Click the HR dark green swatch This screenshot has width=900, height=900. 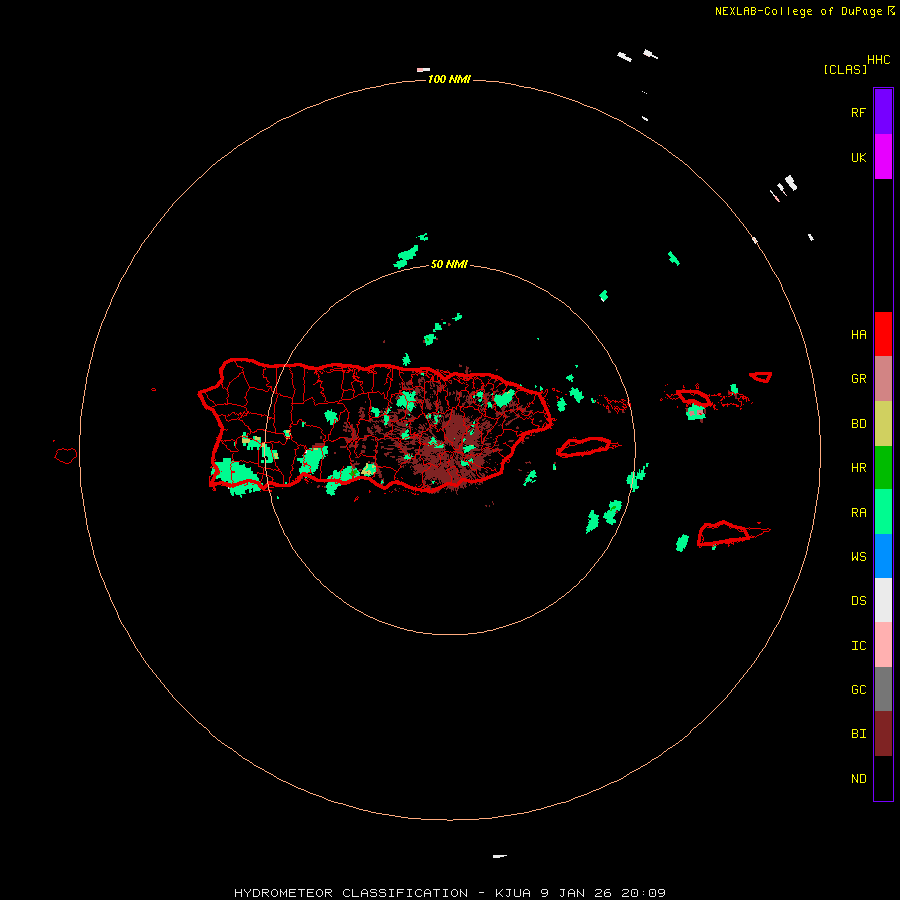click(x=883, y=468)
